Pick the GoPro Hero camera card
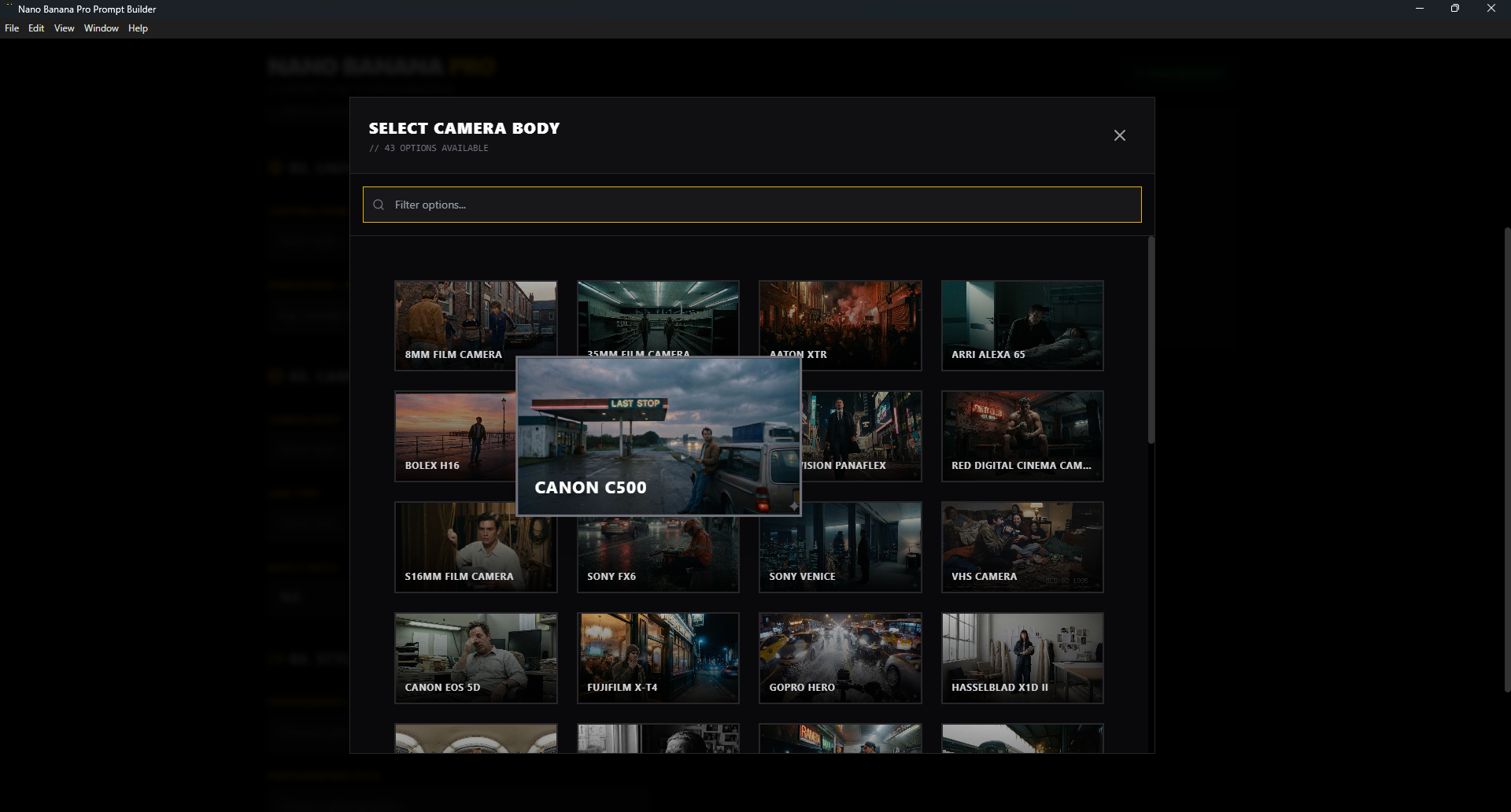The height and width of the screenshot is (812, 1511). pos(840,658)
